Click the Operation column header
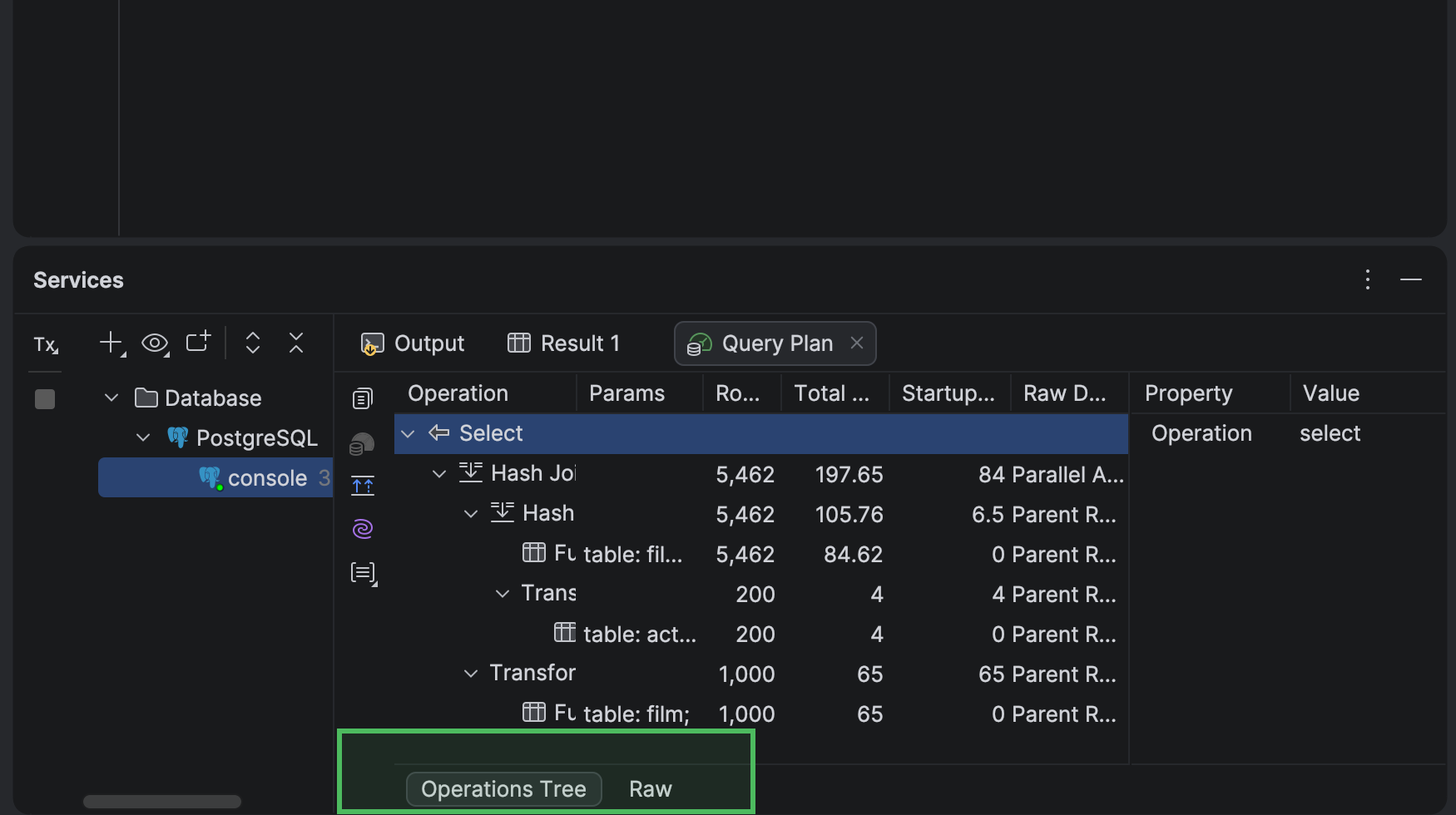Viewport: 1456px width, 815px height. (x=485, y=393)
